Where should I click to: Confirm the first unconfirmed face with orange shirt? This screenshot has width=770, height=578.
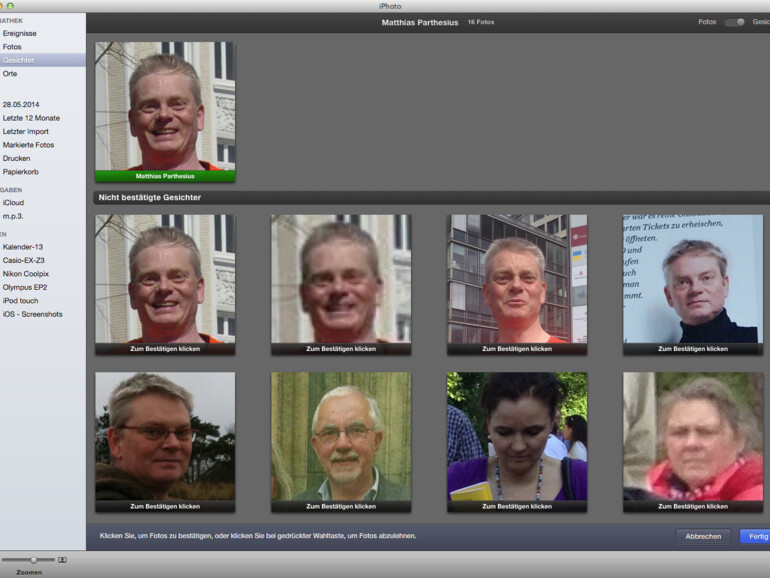[x=165, y=284]
